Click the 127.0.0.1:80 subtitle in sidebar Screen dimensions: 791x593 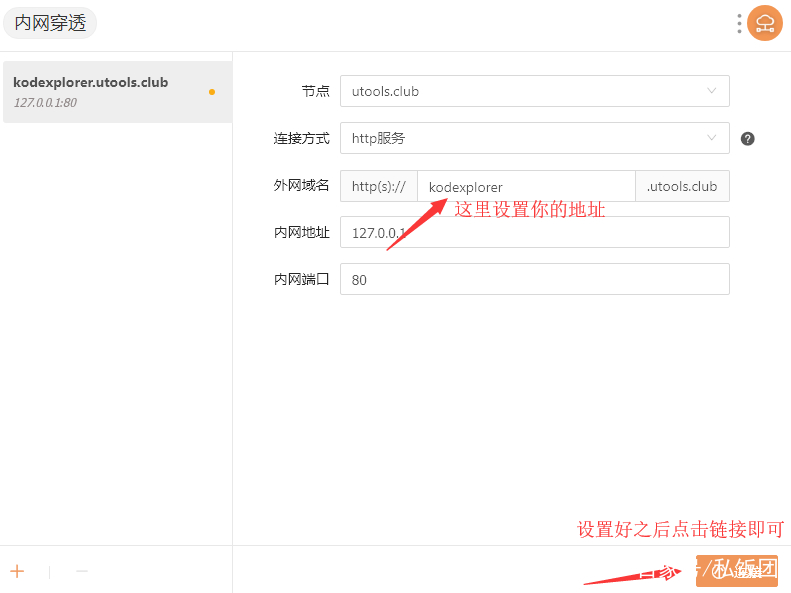coord(45,103)
